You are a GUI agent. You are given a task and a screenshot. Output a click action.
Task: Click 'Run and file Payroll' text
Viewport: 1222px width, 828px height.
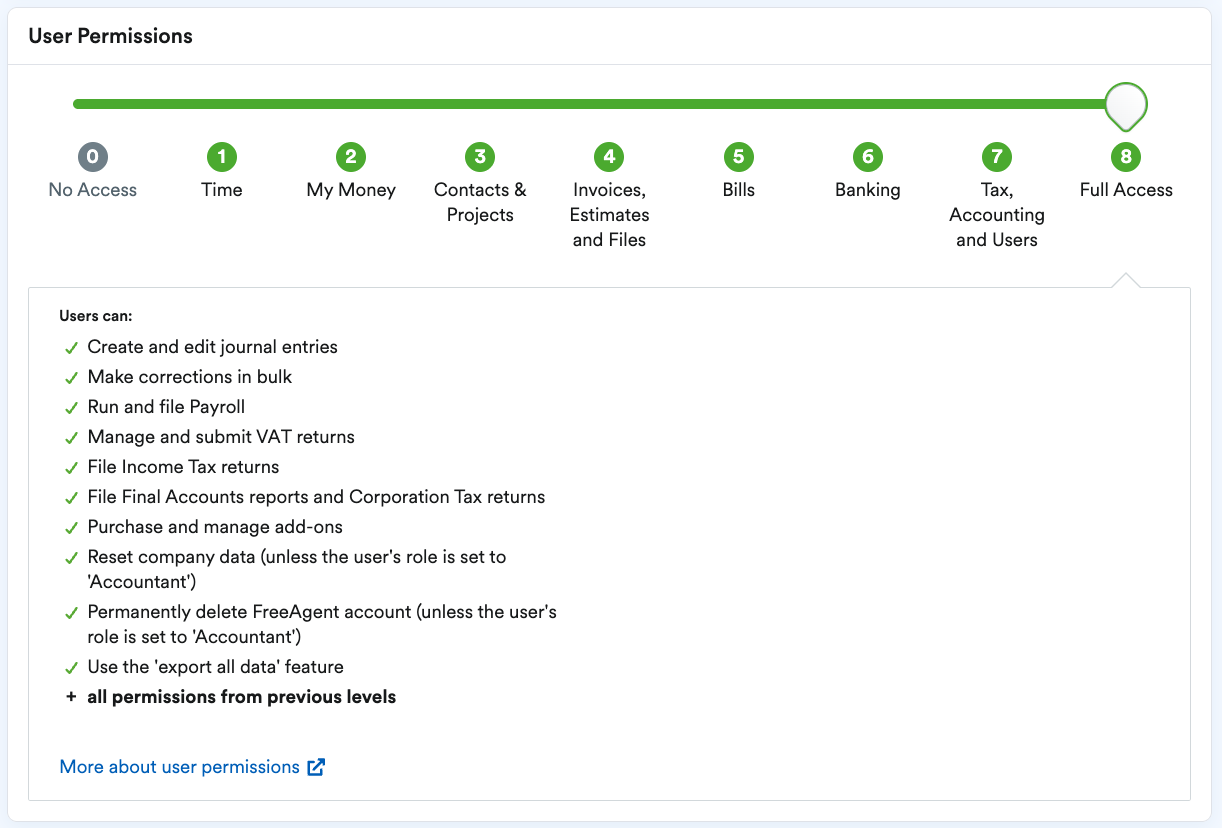[166, 407]
